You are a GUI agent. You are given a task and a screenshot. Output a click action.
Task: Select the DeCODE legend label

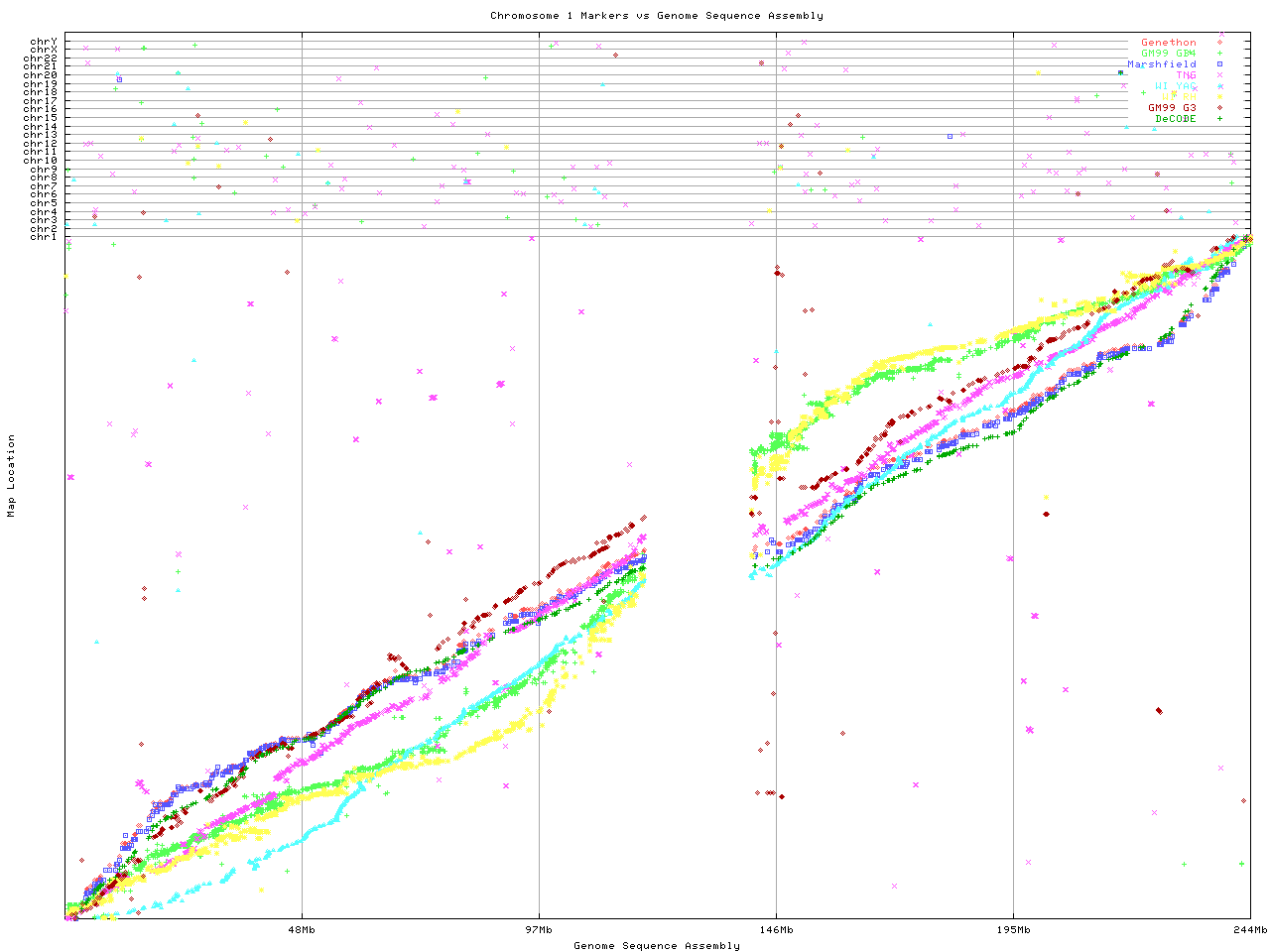(1175, 119)
